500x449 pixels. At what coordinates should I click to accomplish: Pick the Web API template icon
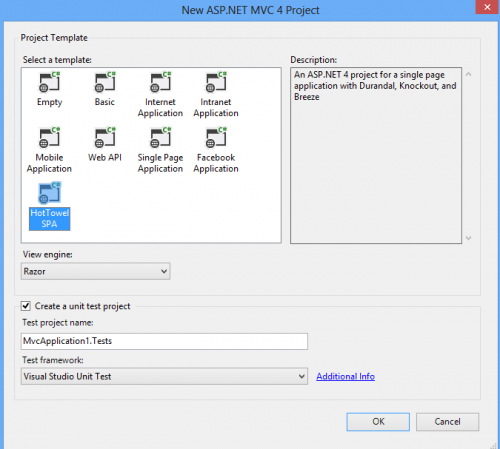(105, 138)
